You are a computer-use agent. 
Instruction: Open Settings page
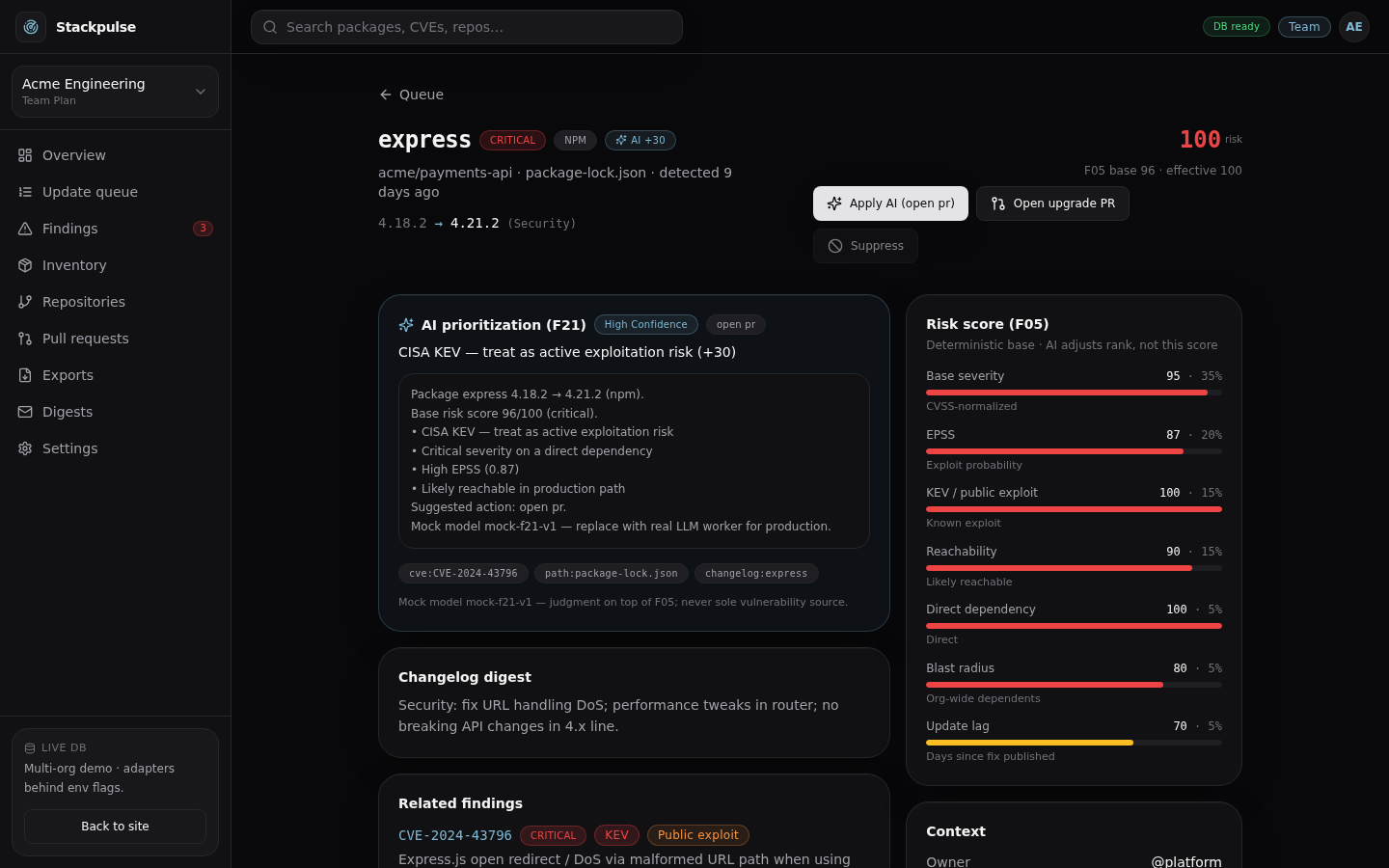click(x=115, y=448)
